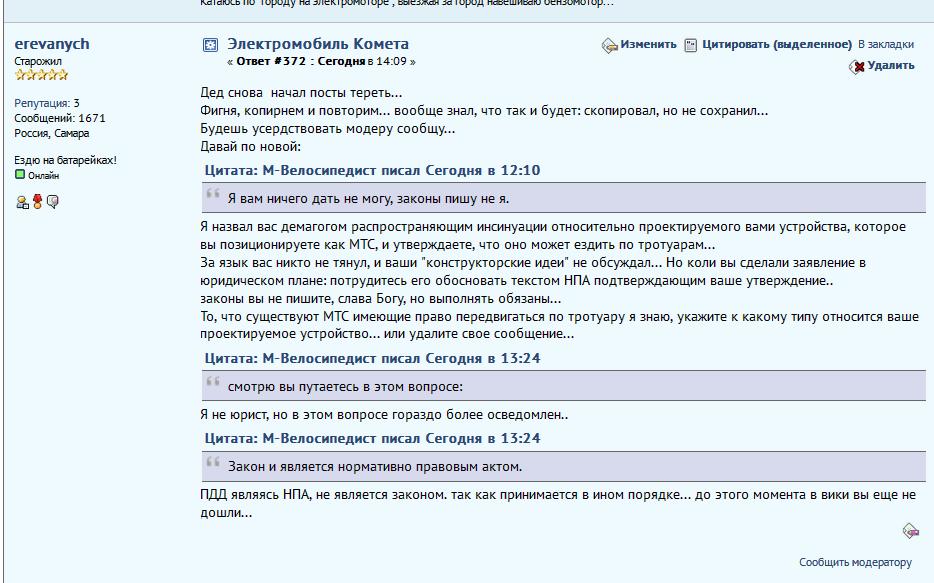Image resolution: width=934 pixels, height=583 pixels.
Task: Click 'Изменить' to edit the post
Action: click(x=648, y=44)
